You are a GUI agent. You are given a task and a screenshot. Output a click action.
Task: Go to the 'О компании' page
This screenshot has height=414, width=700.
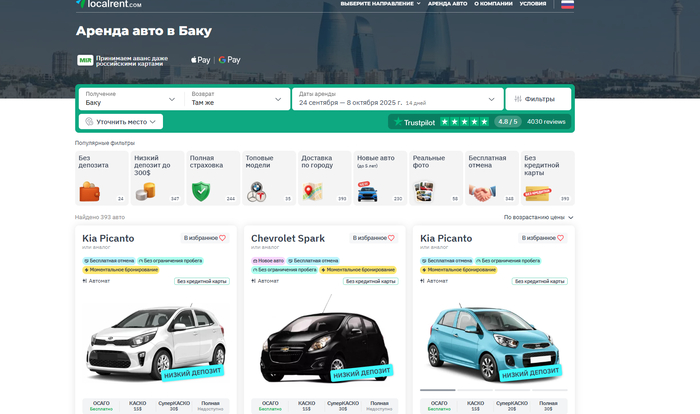(x=494, y=4)
